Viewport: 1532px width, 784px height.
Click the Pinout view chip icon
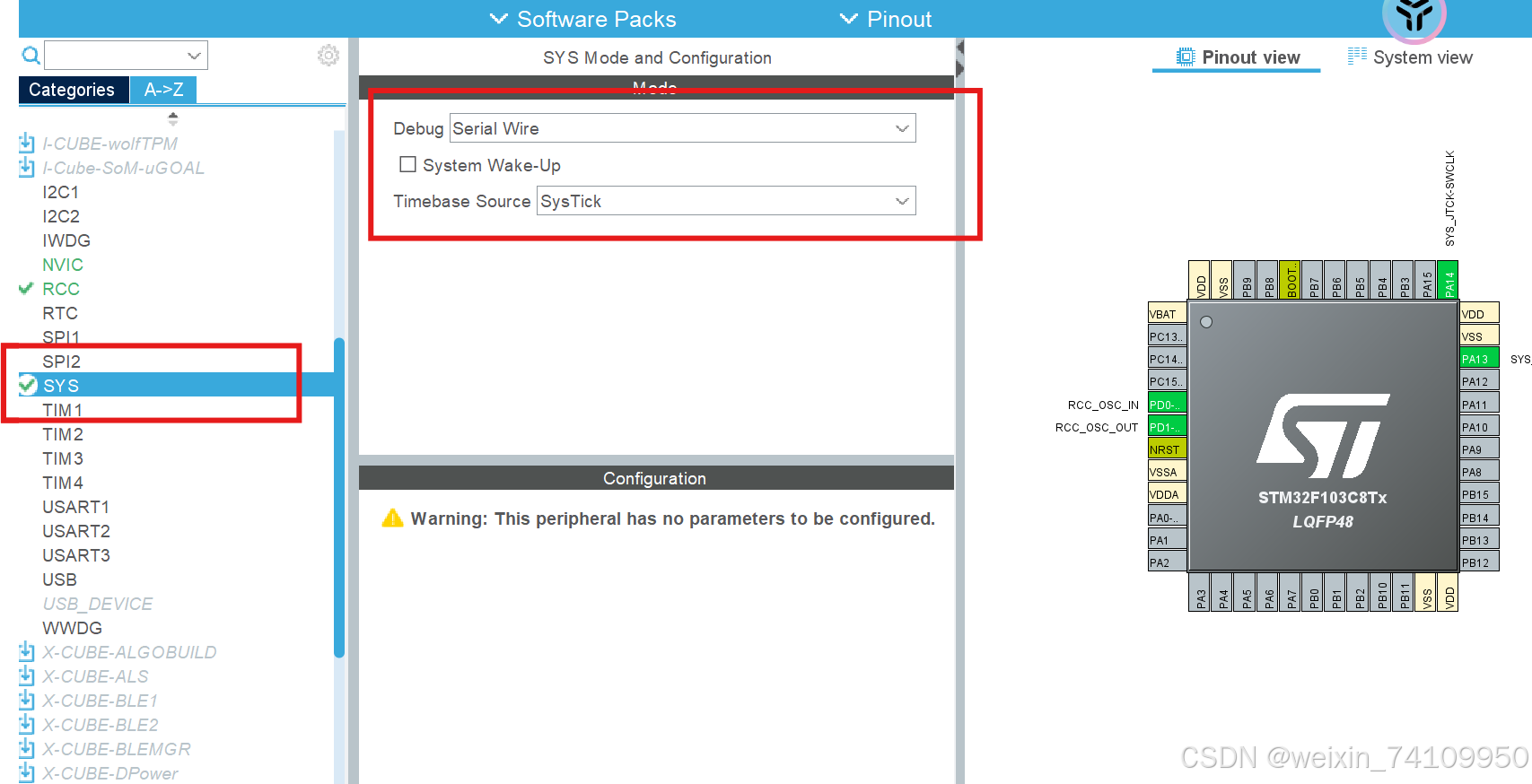(x=1186, y=57)
